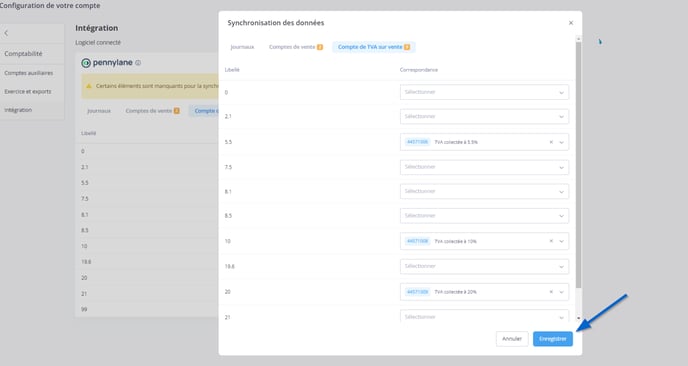The image size is (688, 366).
Task: Open correspondance dropdown for rate 19.6
Action: (484, 266)
